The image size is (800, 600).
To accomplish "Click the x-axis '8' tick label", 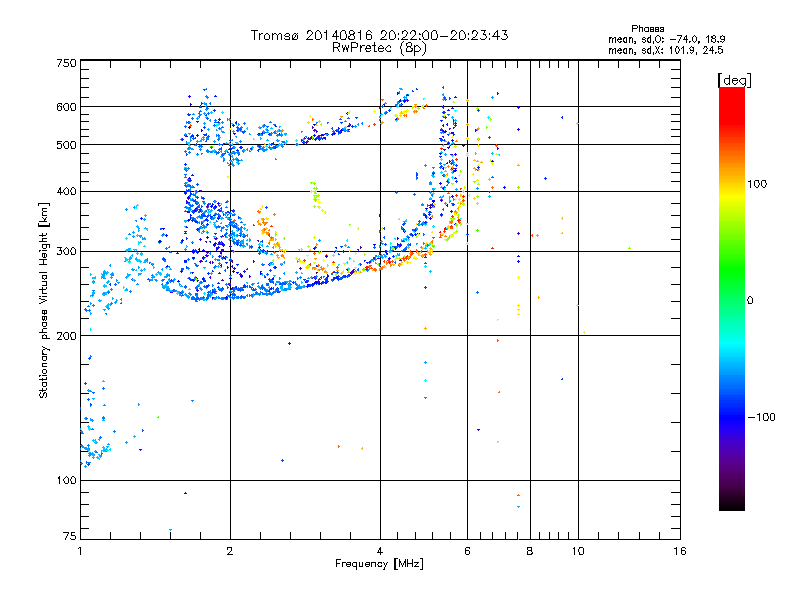I will click(x=530, y=551).
